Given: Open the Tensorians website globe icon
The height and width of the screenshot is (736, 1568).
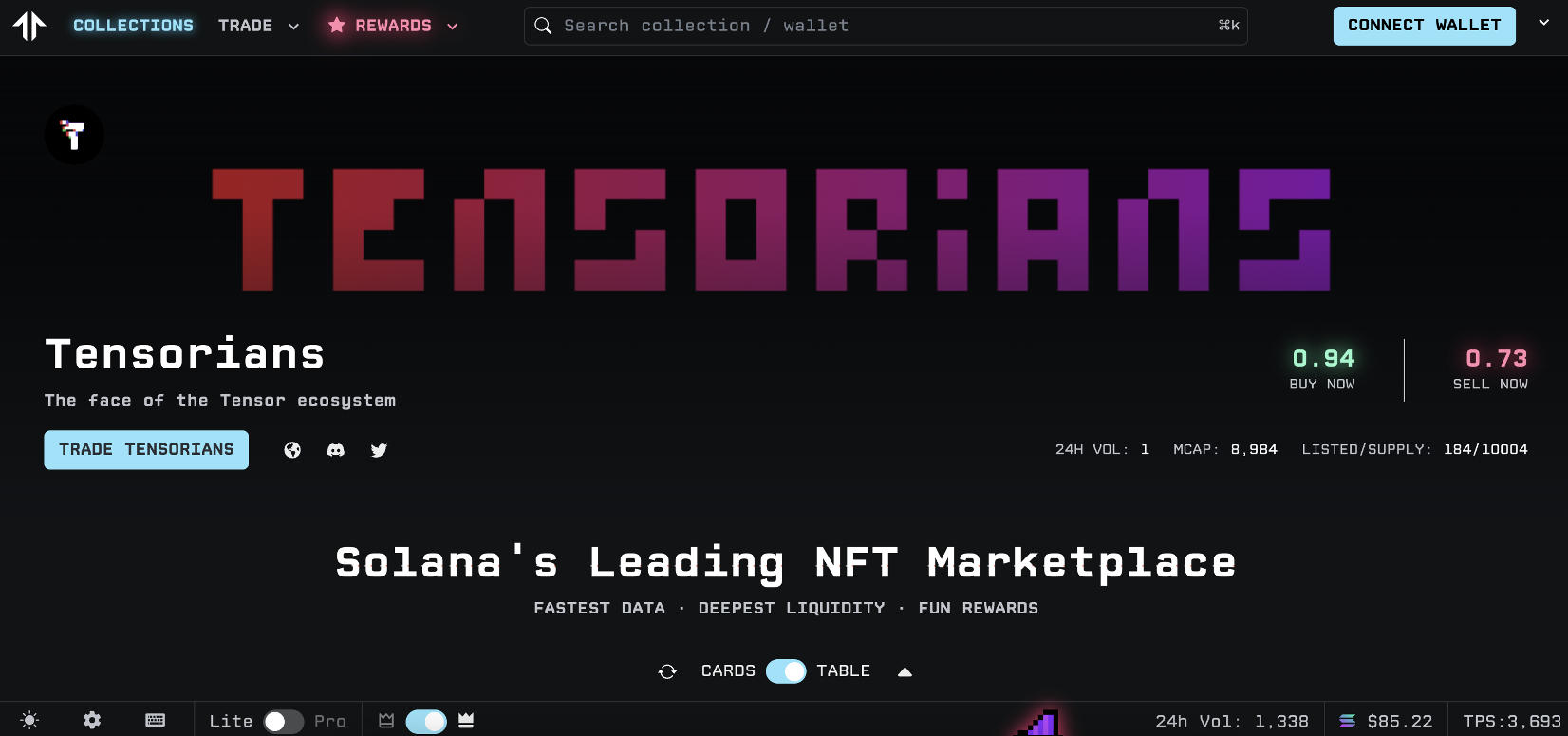Looking at the screenshot, I should [x=292, y=450].
